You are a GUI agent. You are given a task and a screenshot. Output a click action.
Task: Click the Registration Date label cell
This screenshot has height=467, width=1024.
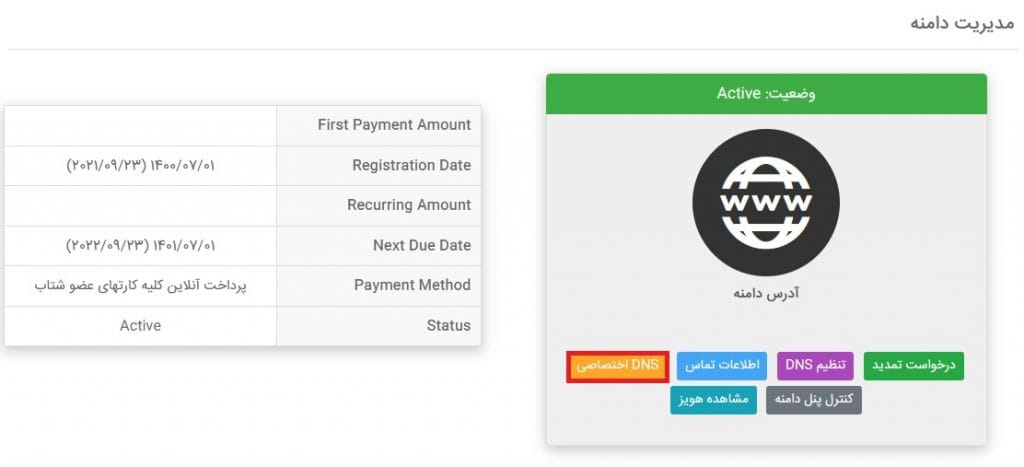[x=379, y=166]
